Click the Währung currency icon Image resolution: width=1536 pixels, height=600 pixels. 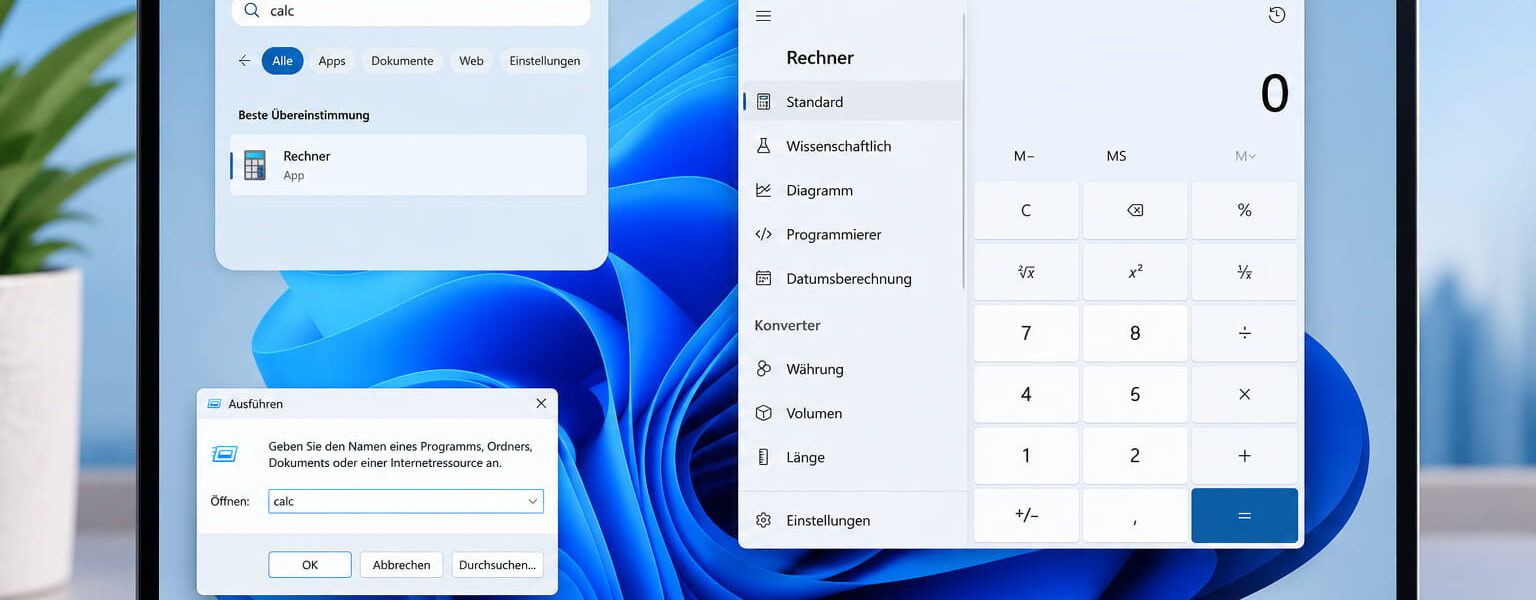(x=764, y=369)
